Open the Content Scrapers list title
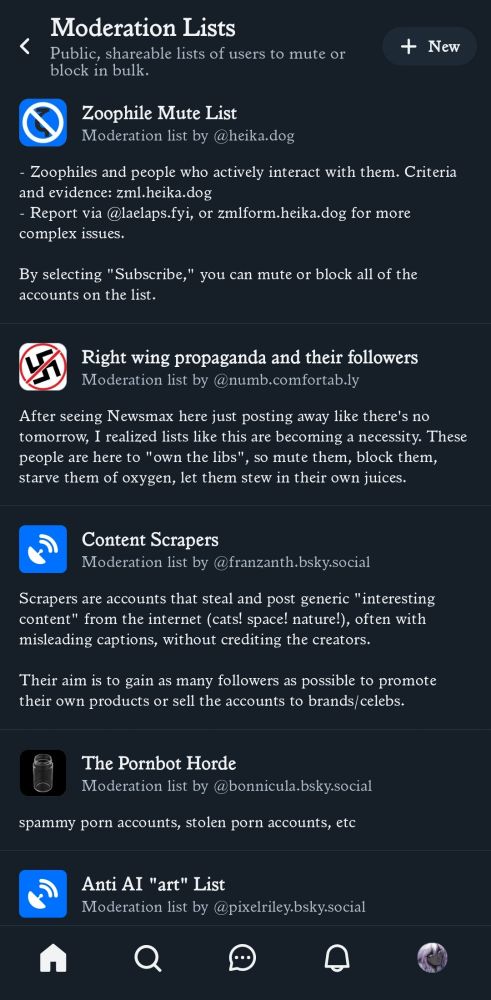 tap(150, 540)
